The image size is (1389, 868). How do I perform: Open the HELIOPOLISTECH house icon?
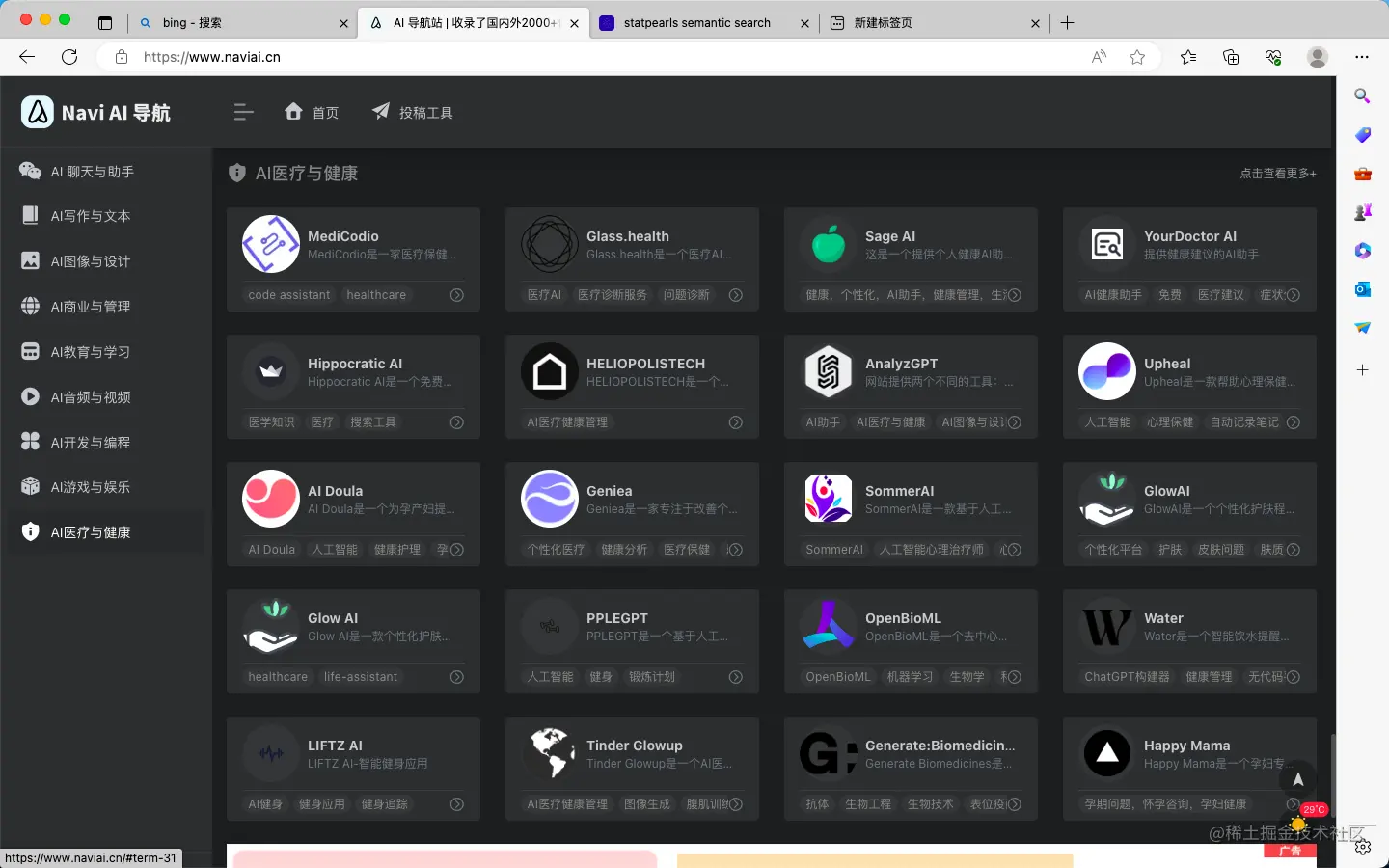(x=549, y=371)
